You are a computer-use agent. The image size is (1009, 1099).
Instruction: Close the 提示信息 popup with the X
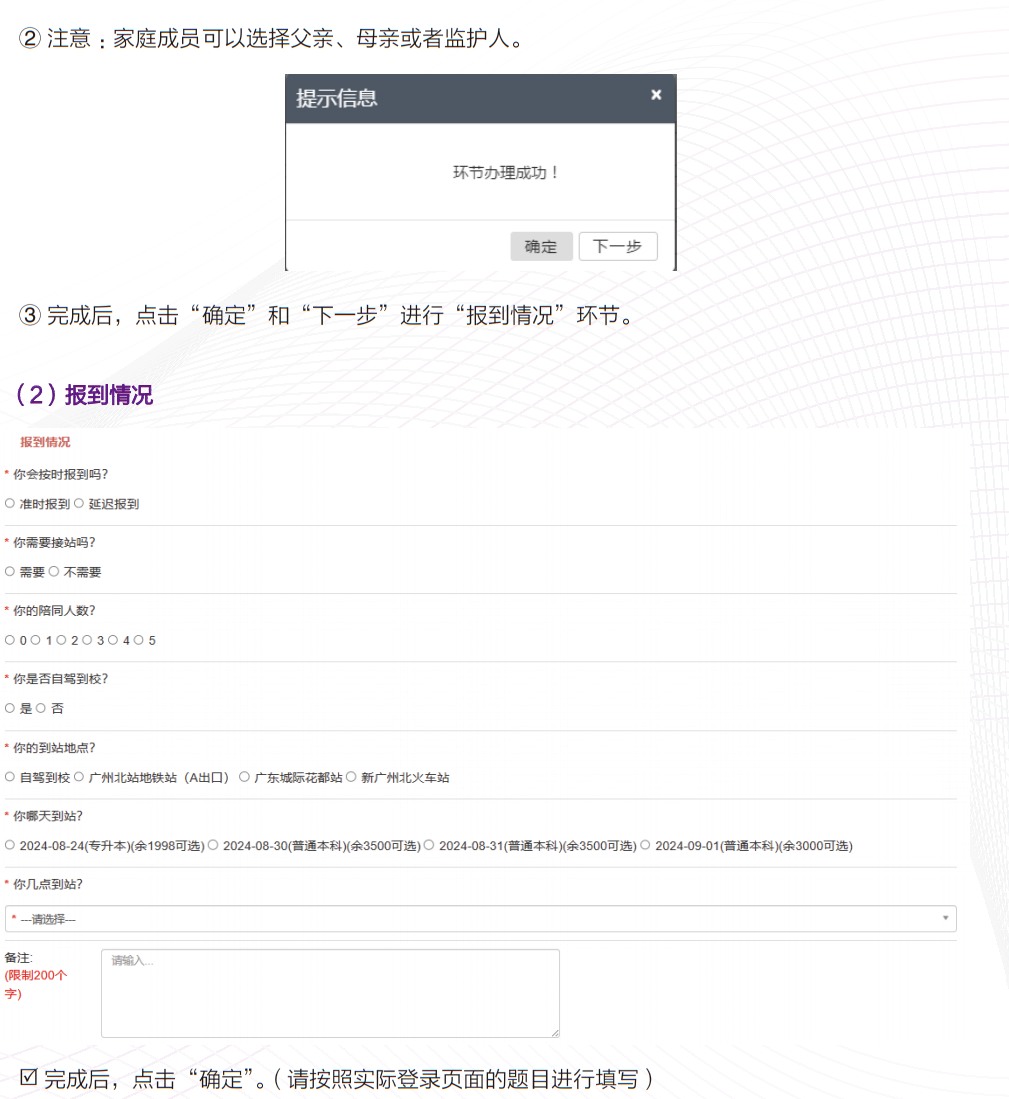click(x=656, y=94)
